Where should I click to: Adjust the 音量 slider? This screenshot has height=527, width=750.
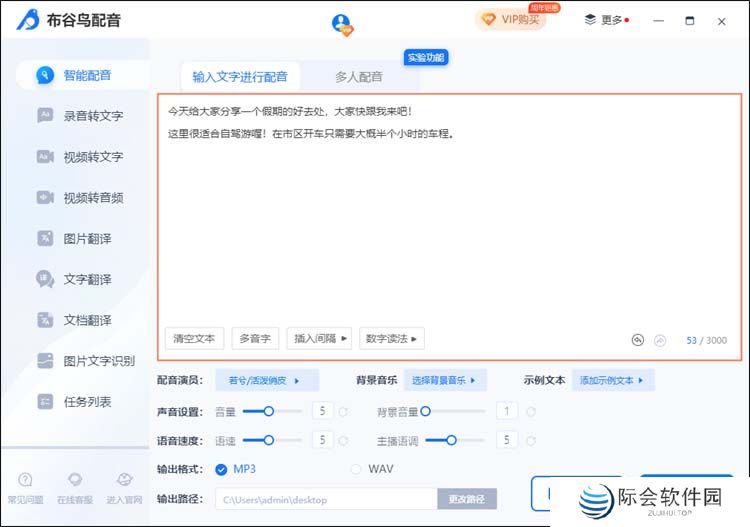click(x=272, y=411)
